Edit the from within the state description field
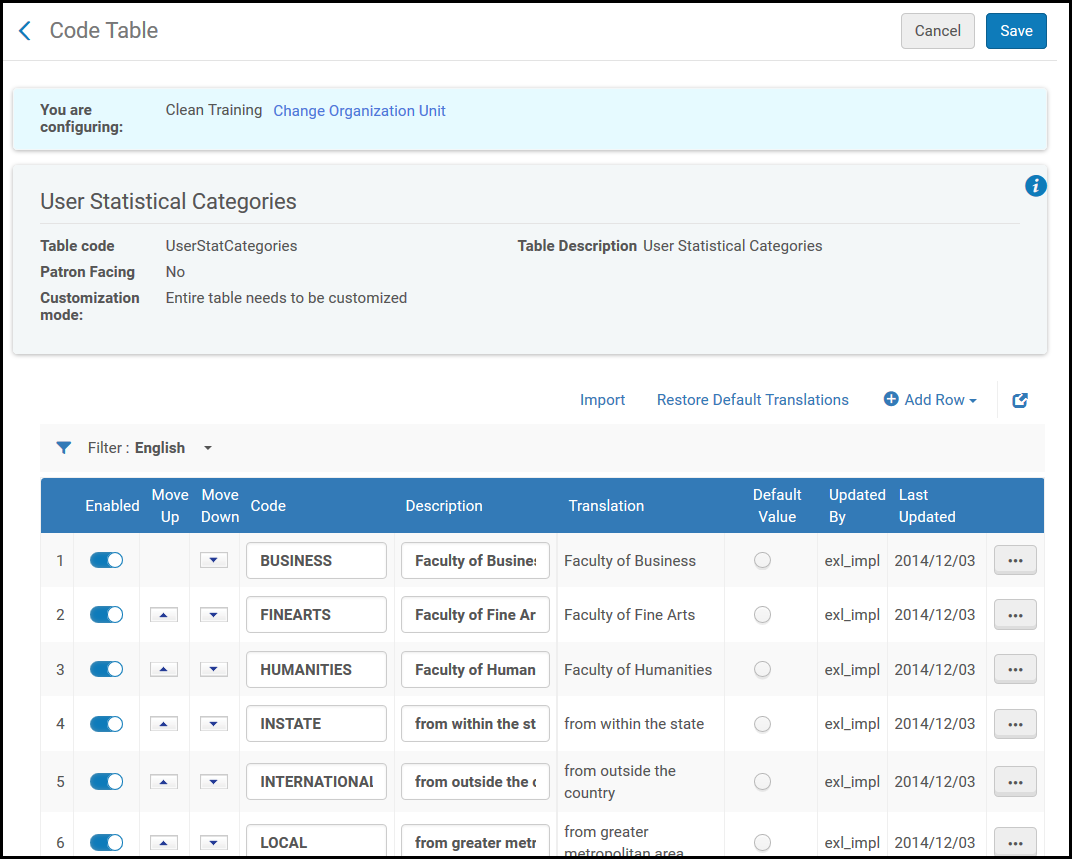The image size is (1072, 859). [x=475, y=724]
